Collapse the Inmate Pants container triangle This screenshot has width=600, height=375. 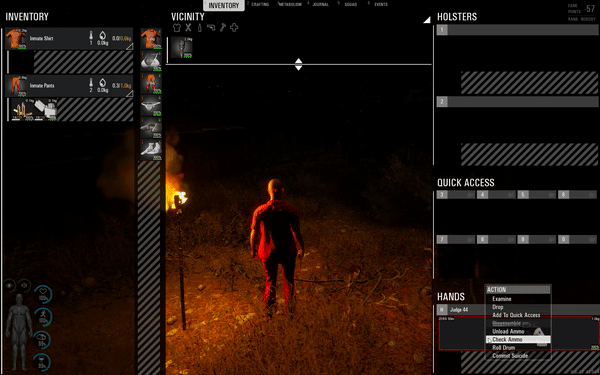click(x=129, y=93)
